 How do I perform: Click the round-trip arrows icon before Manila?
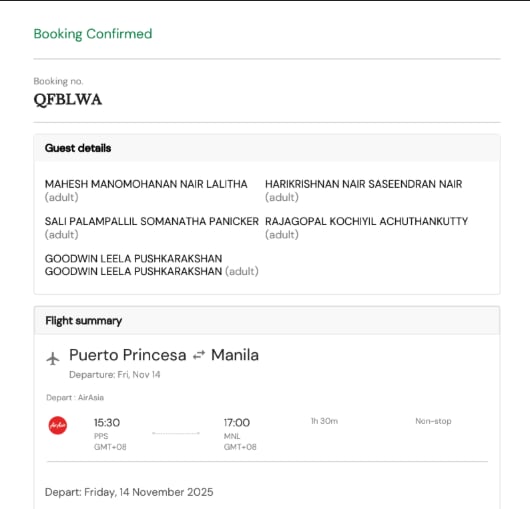pos(199,355)
